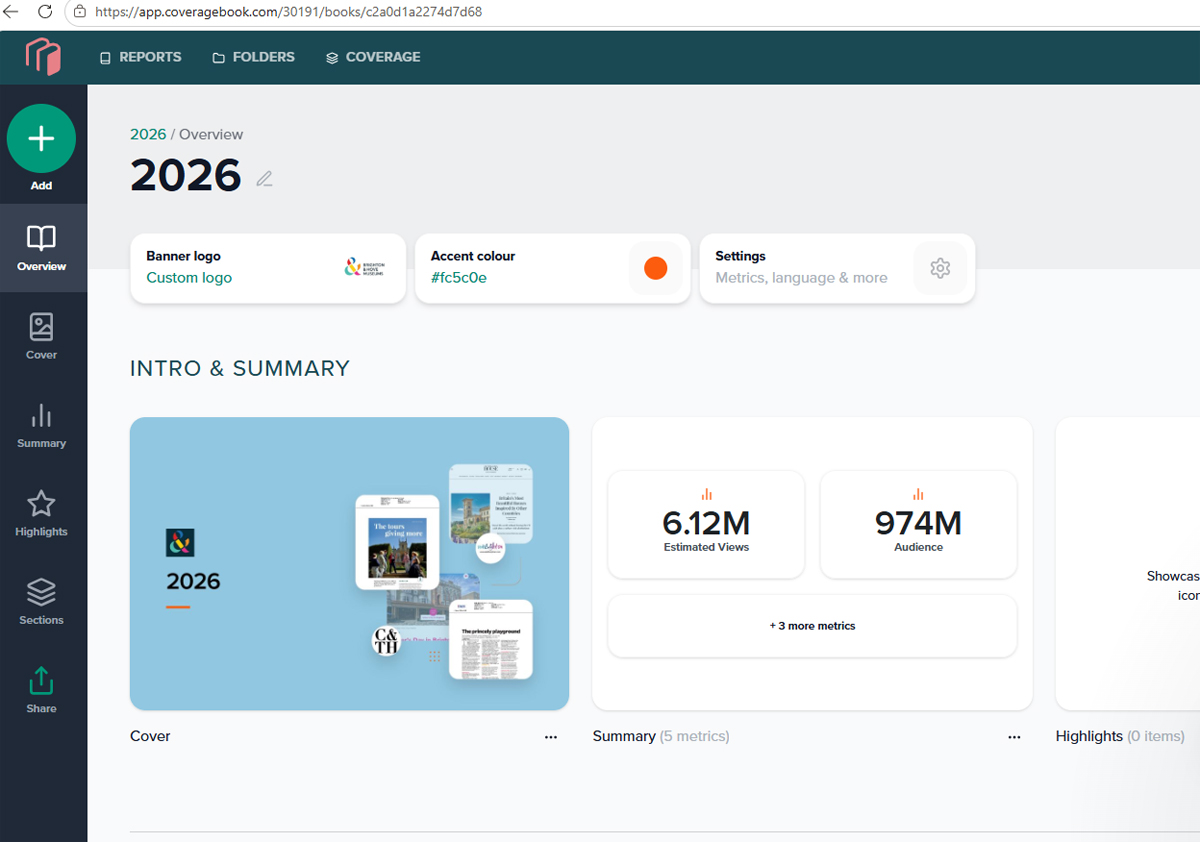Click the green Add plus button

point(41,139)
